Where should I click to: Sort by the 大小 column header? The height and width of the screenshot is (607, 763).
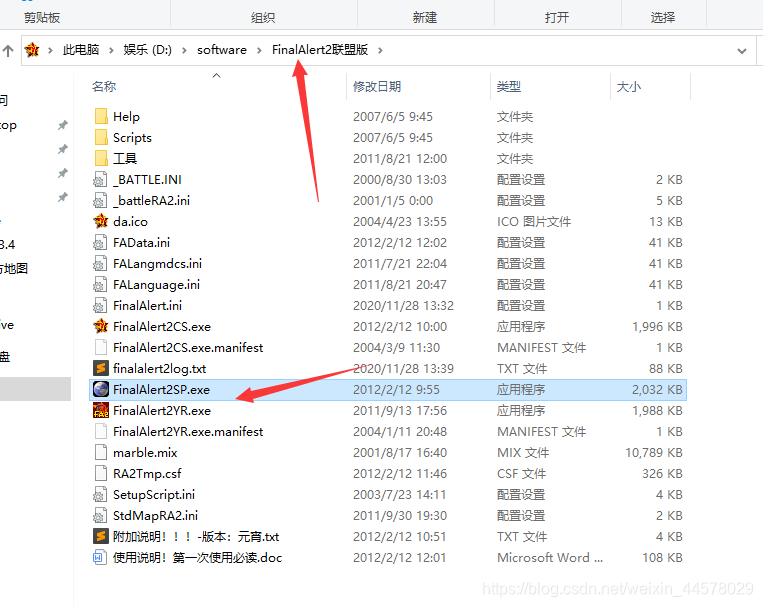pos(629,87)
